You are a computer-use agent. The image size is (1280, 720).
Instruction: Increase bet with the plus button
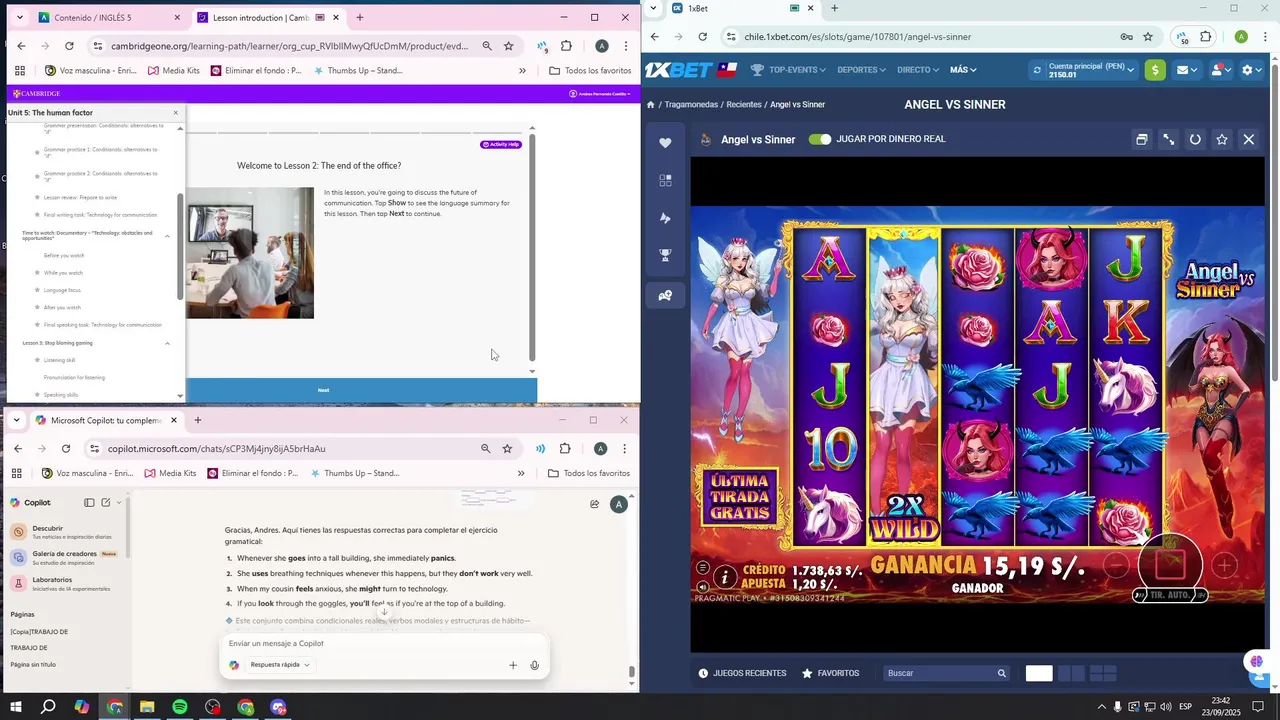coord(1224,565)
